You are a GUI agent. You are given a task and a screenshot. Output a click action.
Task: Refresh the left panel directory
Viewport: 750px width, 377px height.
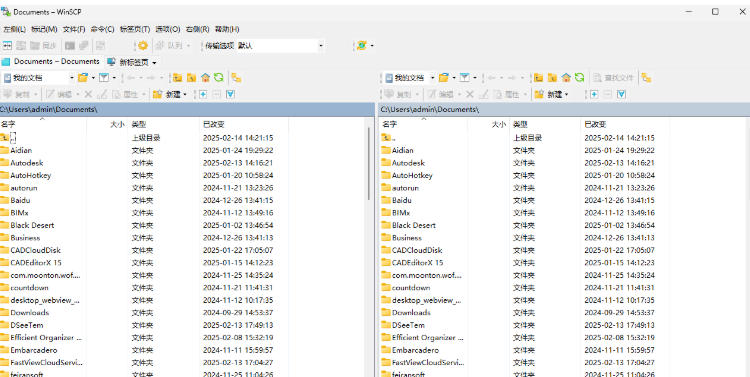click(x=219, y=78)
